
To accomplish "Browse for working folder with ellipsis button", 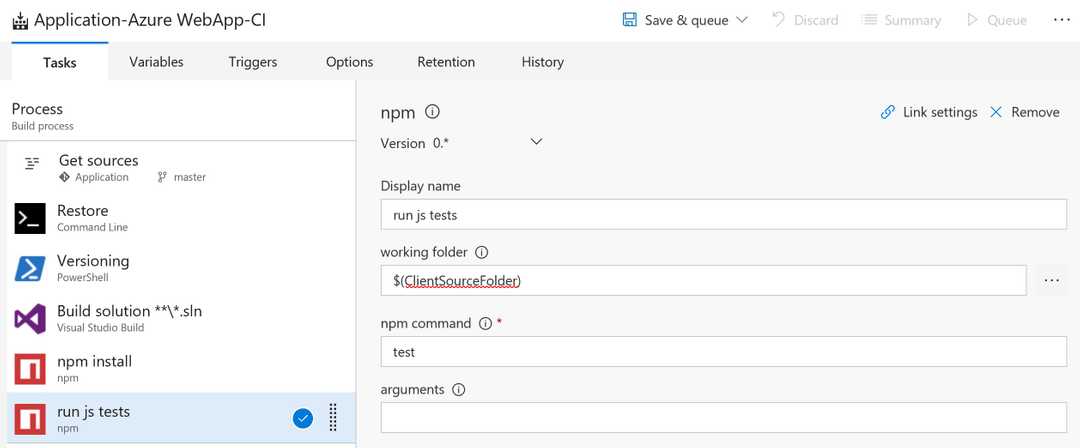I will [1051, 281].
